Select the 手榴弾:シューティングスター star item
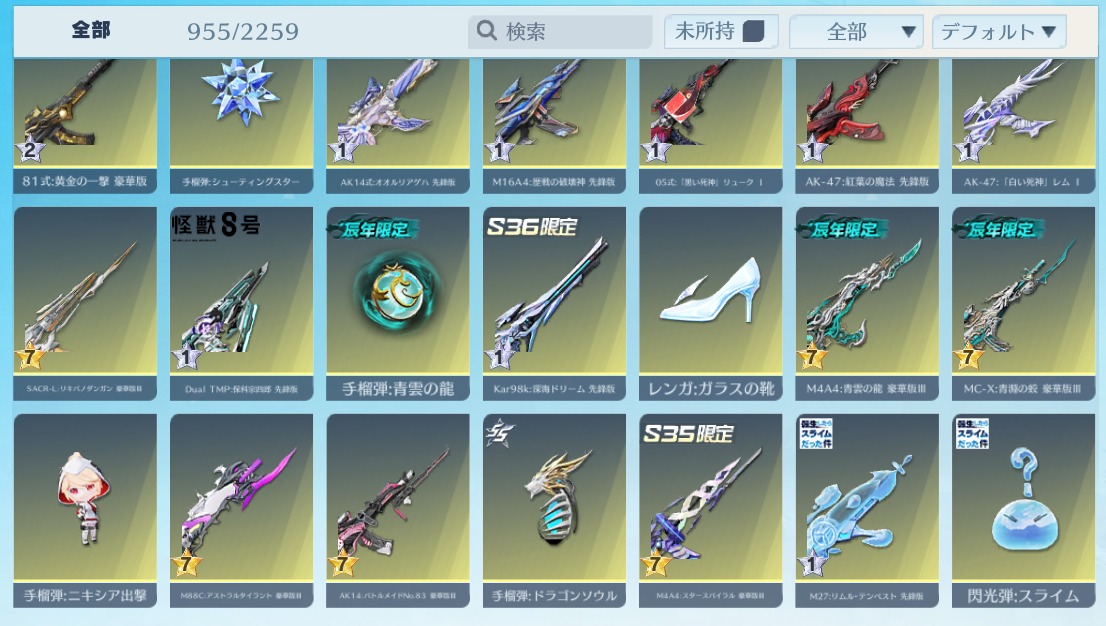Image resolution: width=1106 pixels, height=626 pixels. [241, 126]
